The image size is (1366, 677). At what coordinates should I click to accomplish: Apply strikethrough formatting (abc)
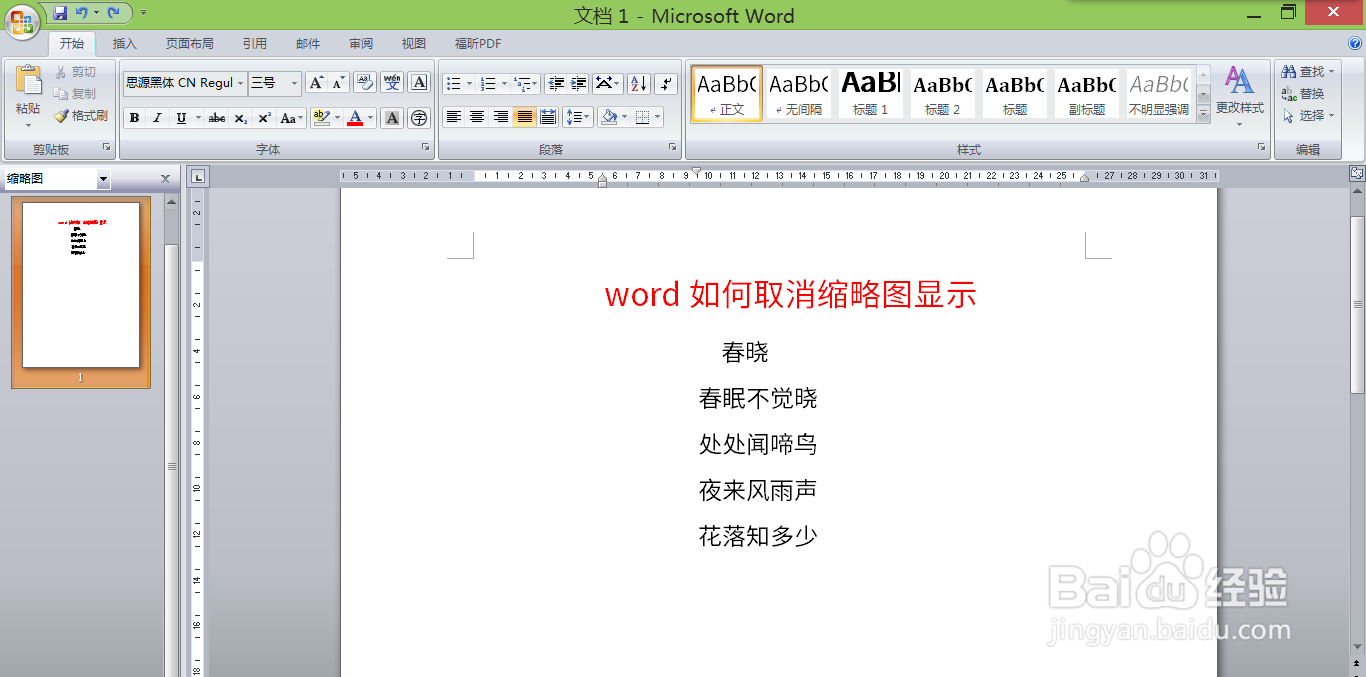click(217, 118)
